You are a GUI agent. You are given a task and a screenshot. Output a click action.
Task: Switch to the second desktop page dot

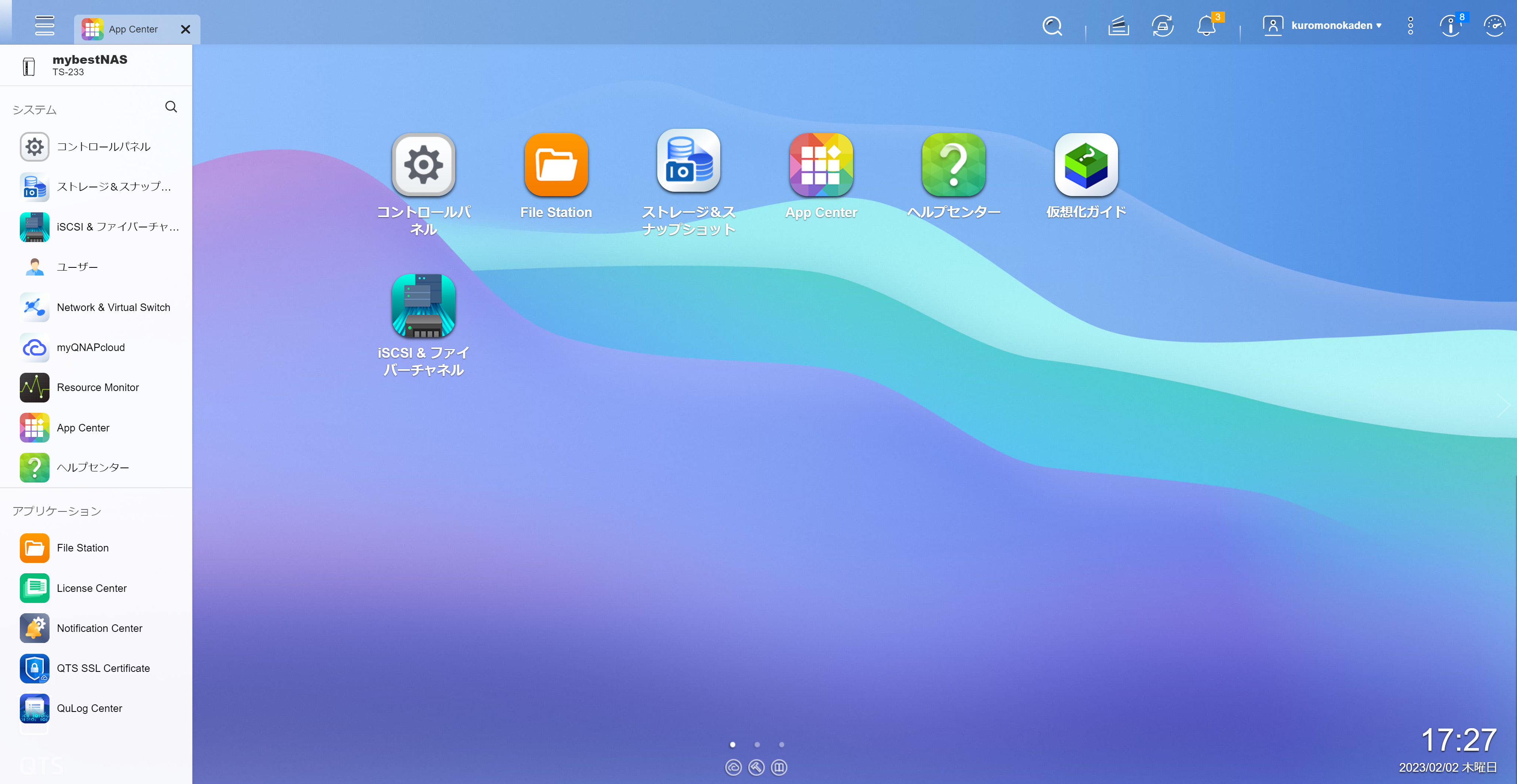point(757,744)
